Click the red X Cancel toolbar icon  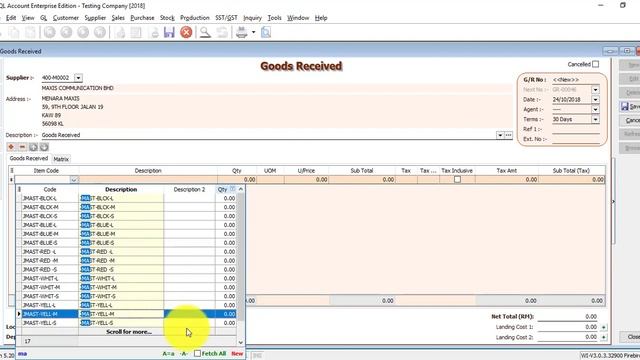pyautogui.click(x=186, y=32)
